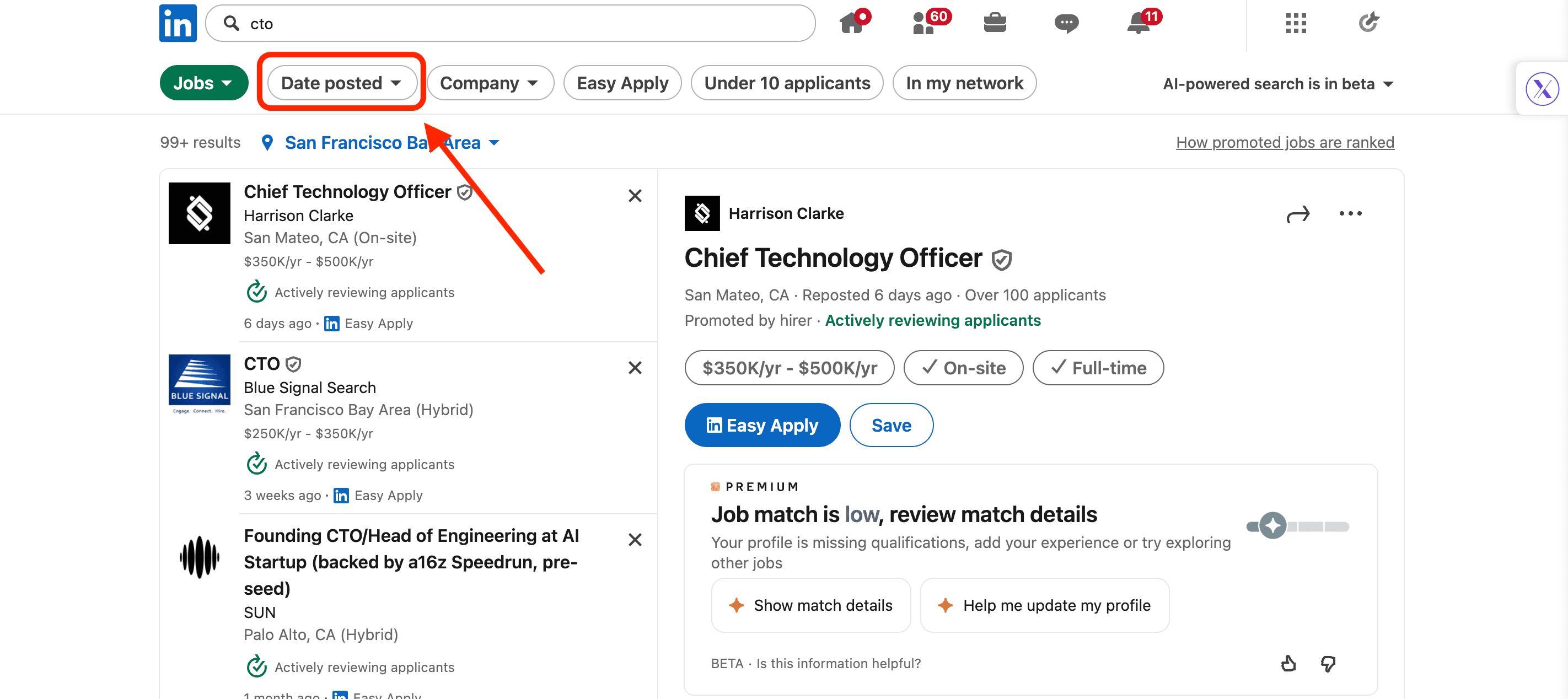Open Messaging speech bubble icon
Image resolution: width=1568 pixels, height=699 pixels.
click(1066, 23)
